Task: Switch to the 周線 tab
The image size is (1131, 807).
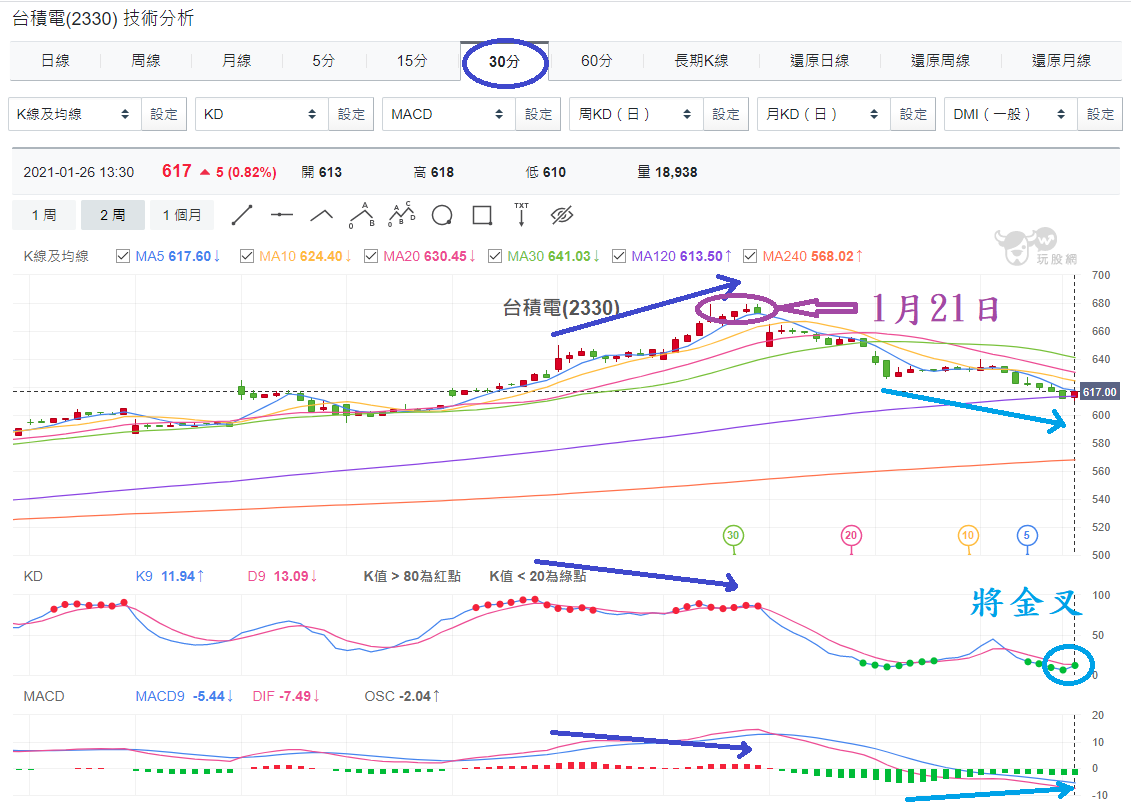Action: click(x=146, y=61)
